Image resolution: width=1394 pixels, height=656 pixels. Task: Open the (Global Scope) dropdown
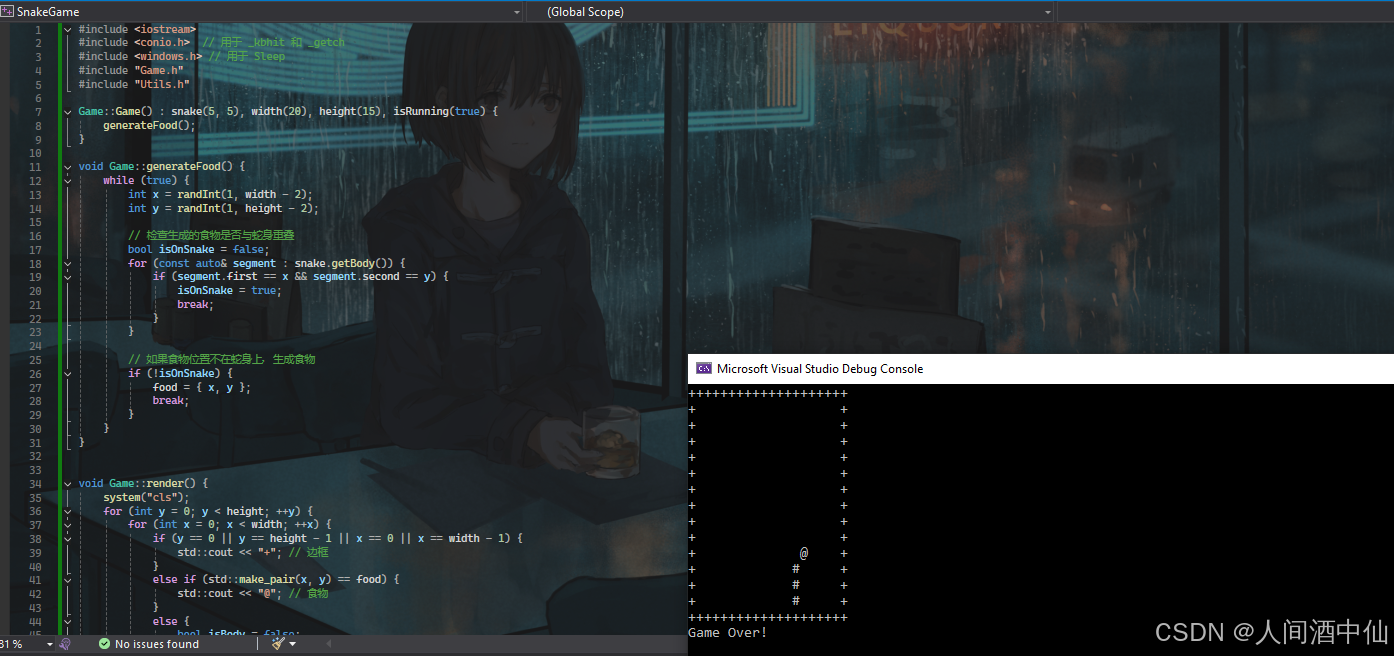click(1048, 11)
